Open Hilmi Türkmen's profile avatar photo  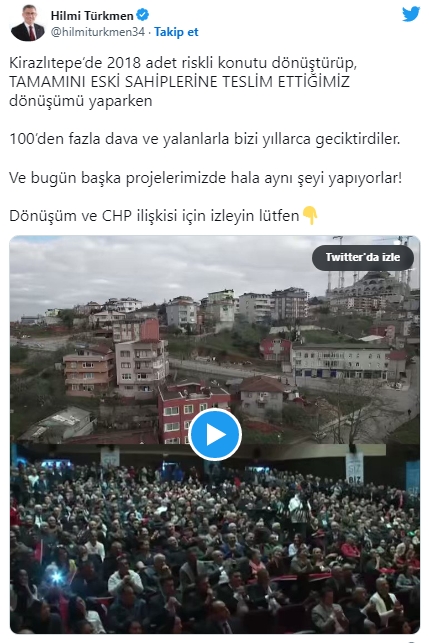click(x=28, y=23)
